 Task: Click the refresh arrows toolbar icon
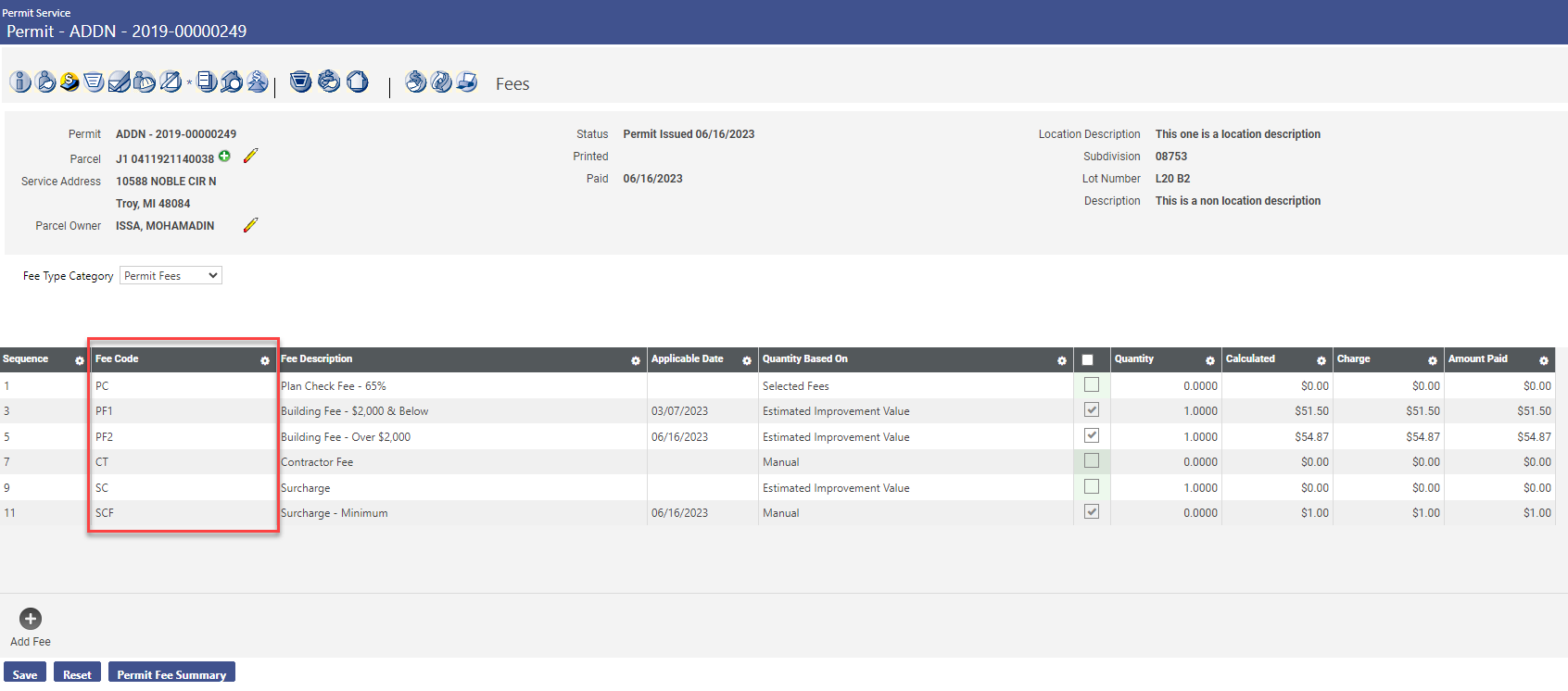click(x=441, y=82)
